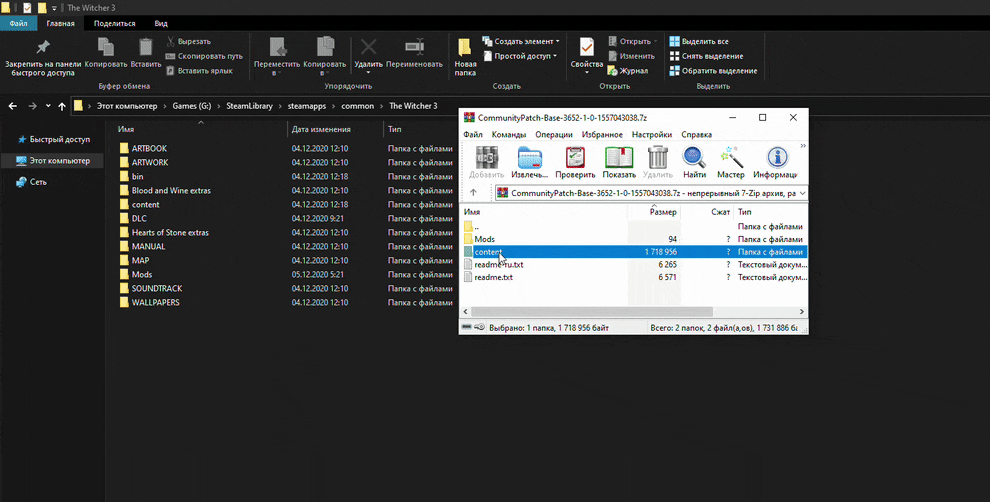Click Deselect (Снять выделение)
Image resolution: width=990 pixels, height=502 pixels.
point(707,56)
